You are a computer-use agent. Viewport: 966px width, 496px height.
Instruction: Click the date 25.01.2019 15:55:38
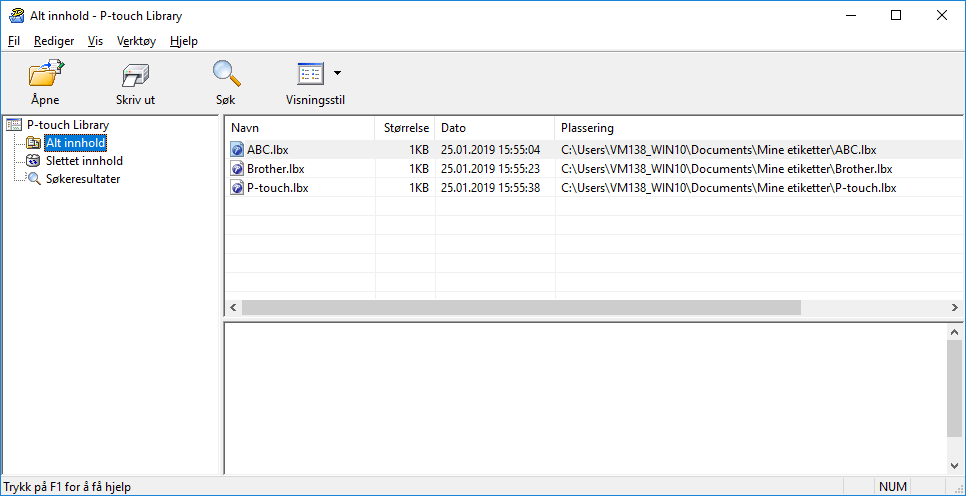490,188
